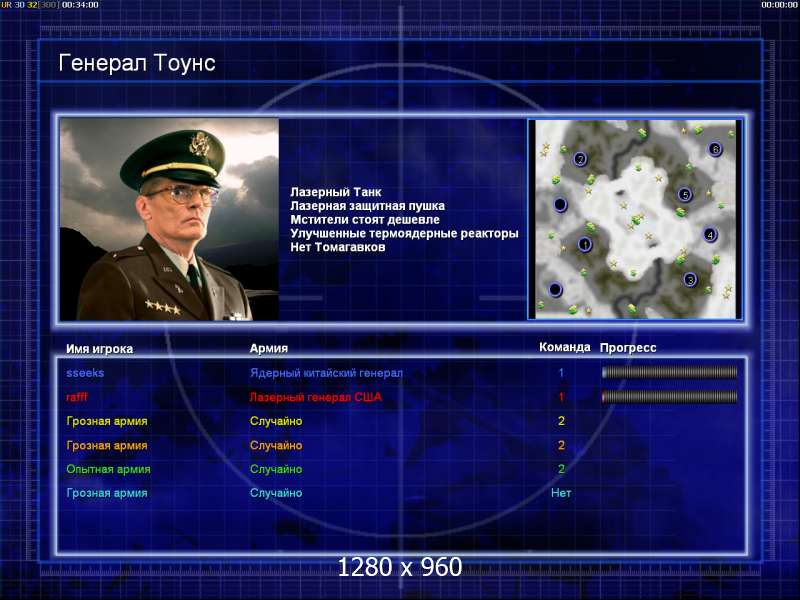Image resolution: width=800 pixels, height=600 pixels.
Task: Select start position 3 on the minimap
Action: (x=690, y=280)
